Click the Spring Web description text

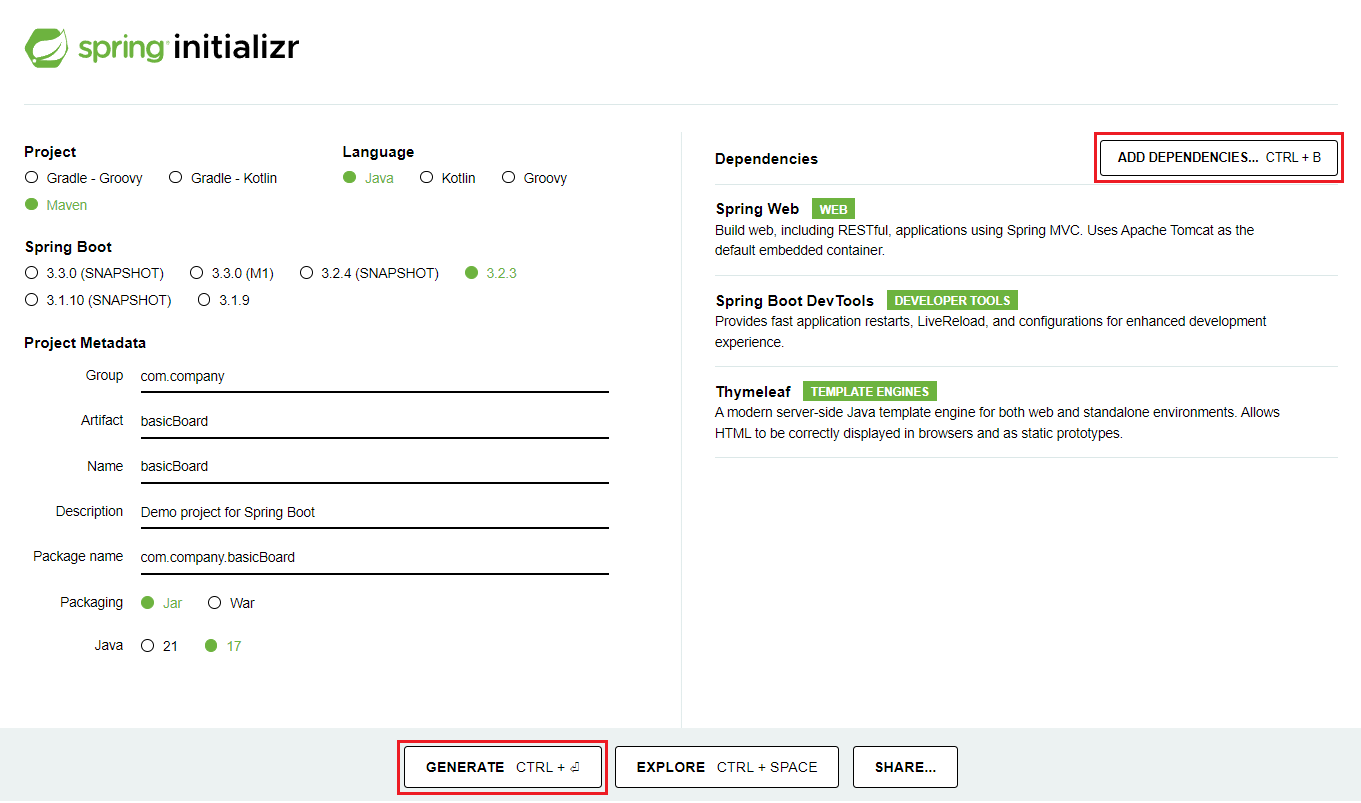[x=985, y=240]
